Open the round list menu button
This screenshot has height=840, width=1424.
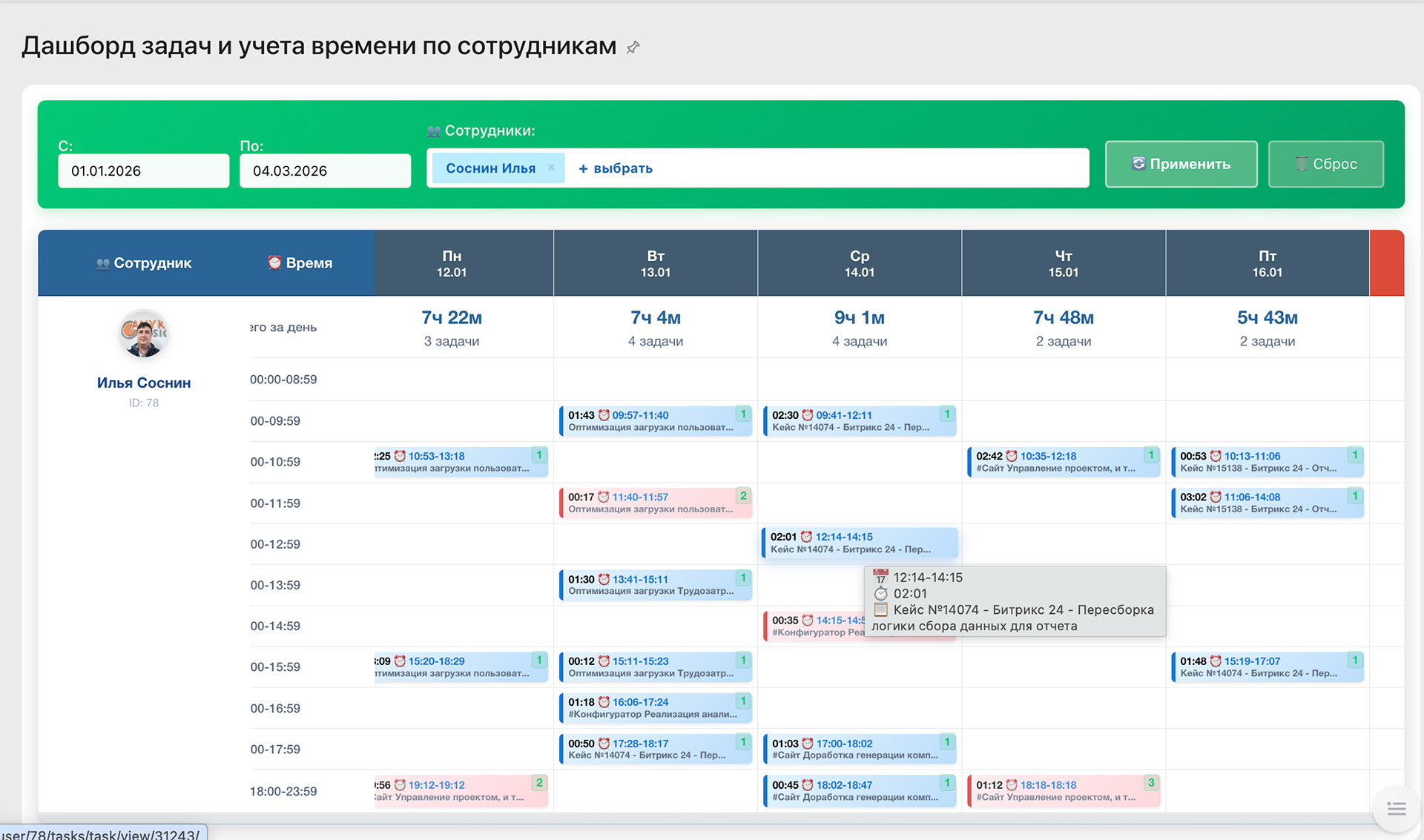pyautogui.click(x=1397, y=809)
